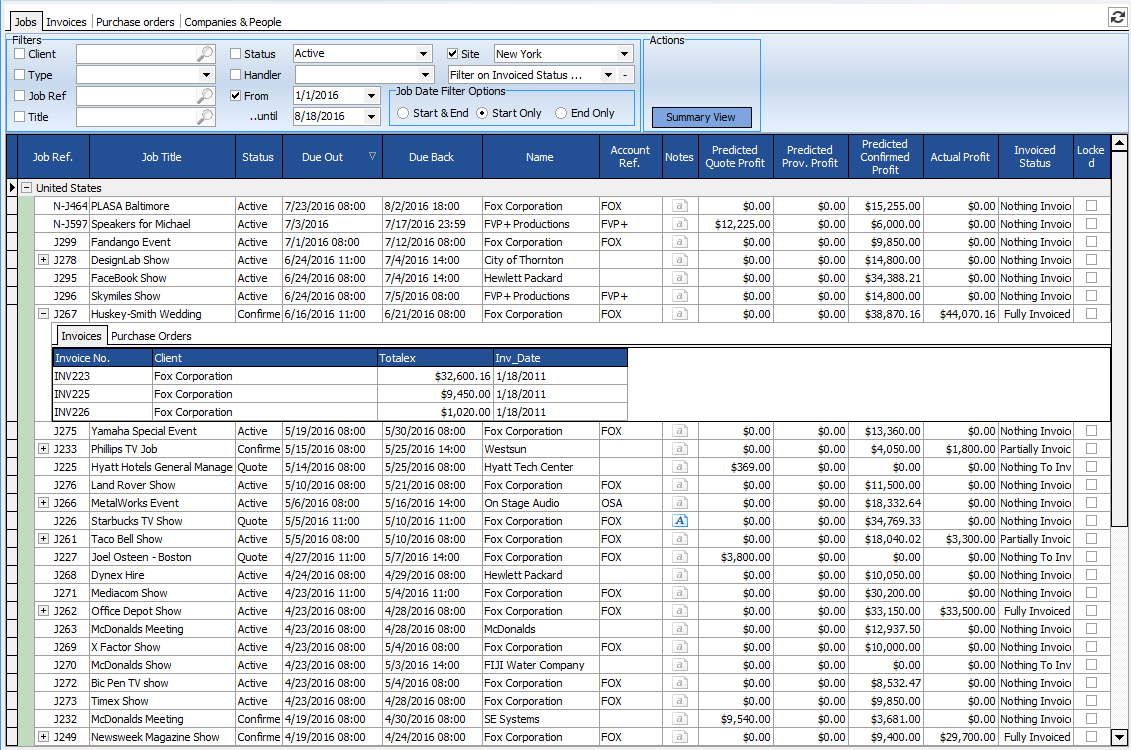Click the search magnifier beside Title filter
The height and width of the screenshot is (750, 1131).
pos(204,116)
